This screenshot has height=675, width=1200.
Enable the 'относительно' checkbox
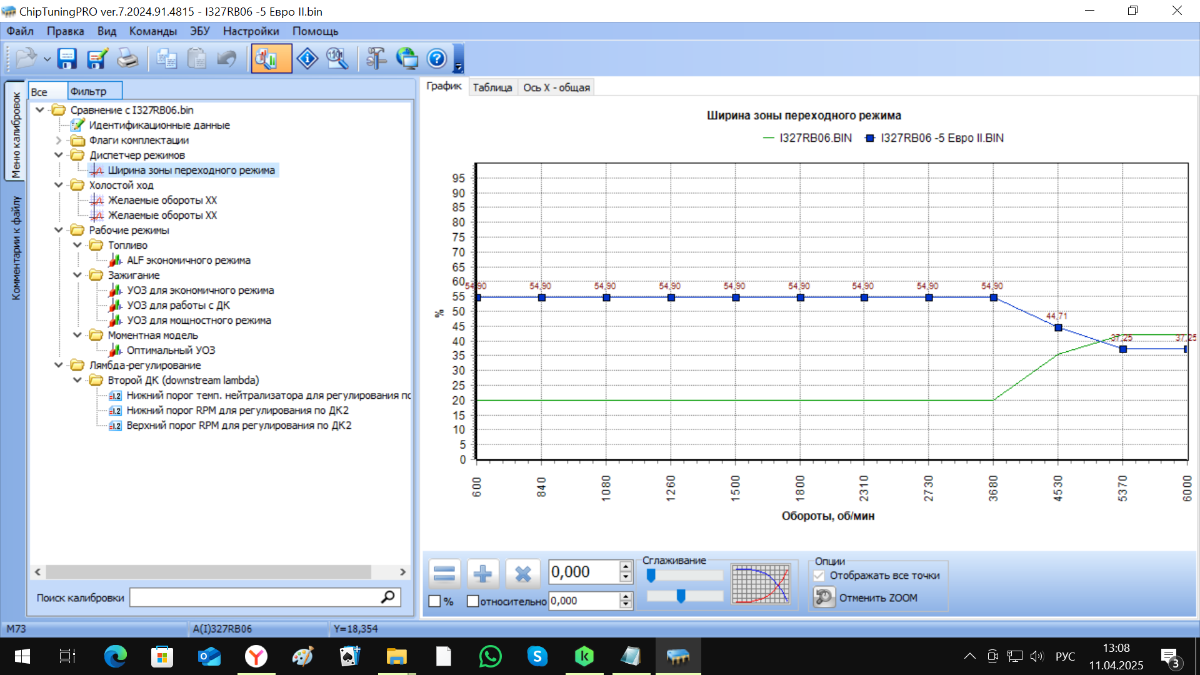pos(473,601)
